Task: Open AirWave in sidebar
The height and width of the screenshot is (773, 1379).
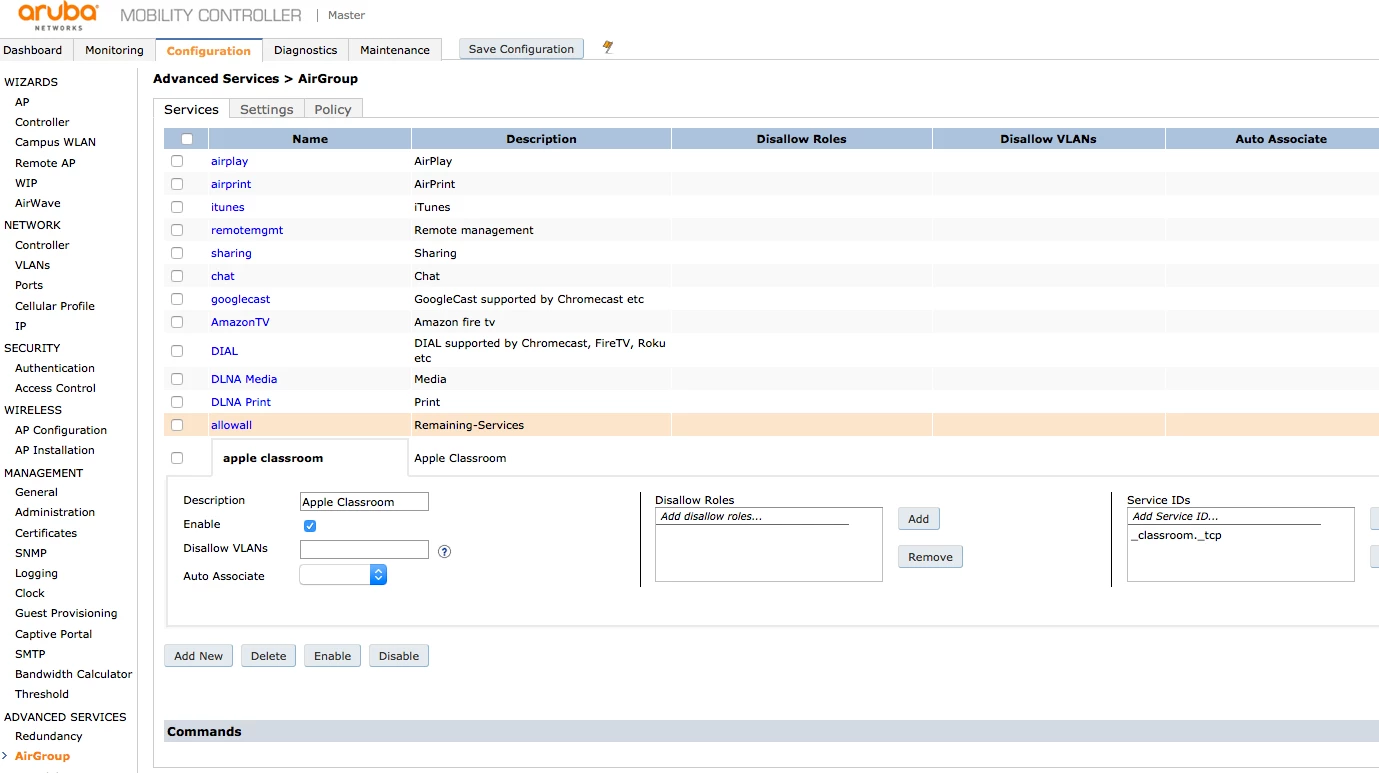Action: [38, 203]
